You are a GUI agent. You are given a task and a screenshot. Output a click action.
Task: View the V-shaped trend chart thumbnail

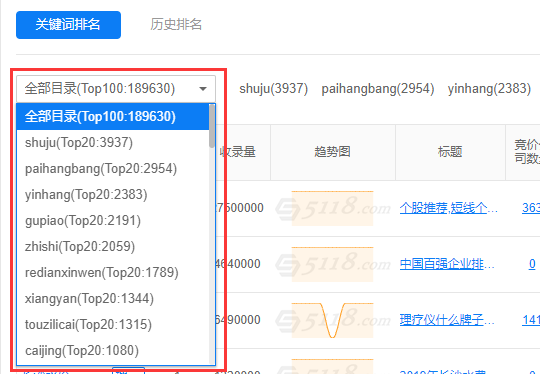point(332,320)
